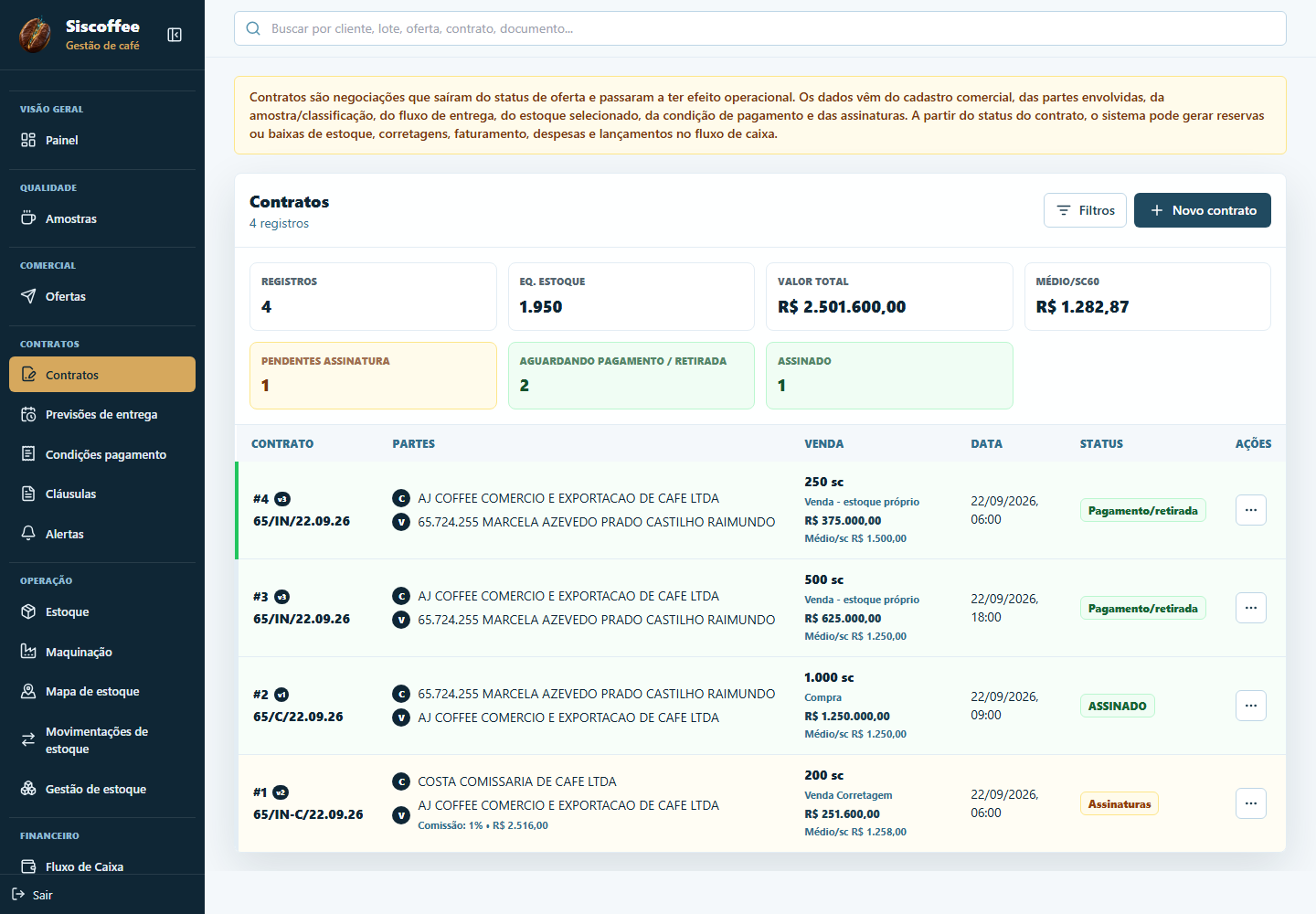Go to Cláusulas
Image resolution: width=1316 pixels, height=914 pixels.
click(102, 494)
